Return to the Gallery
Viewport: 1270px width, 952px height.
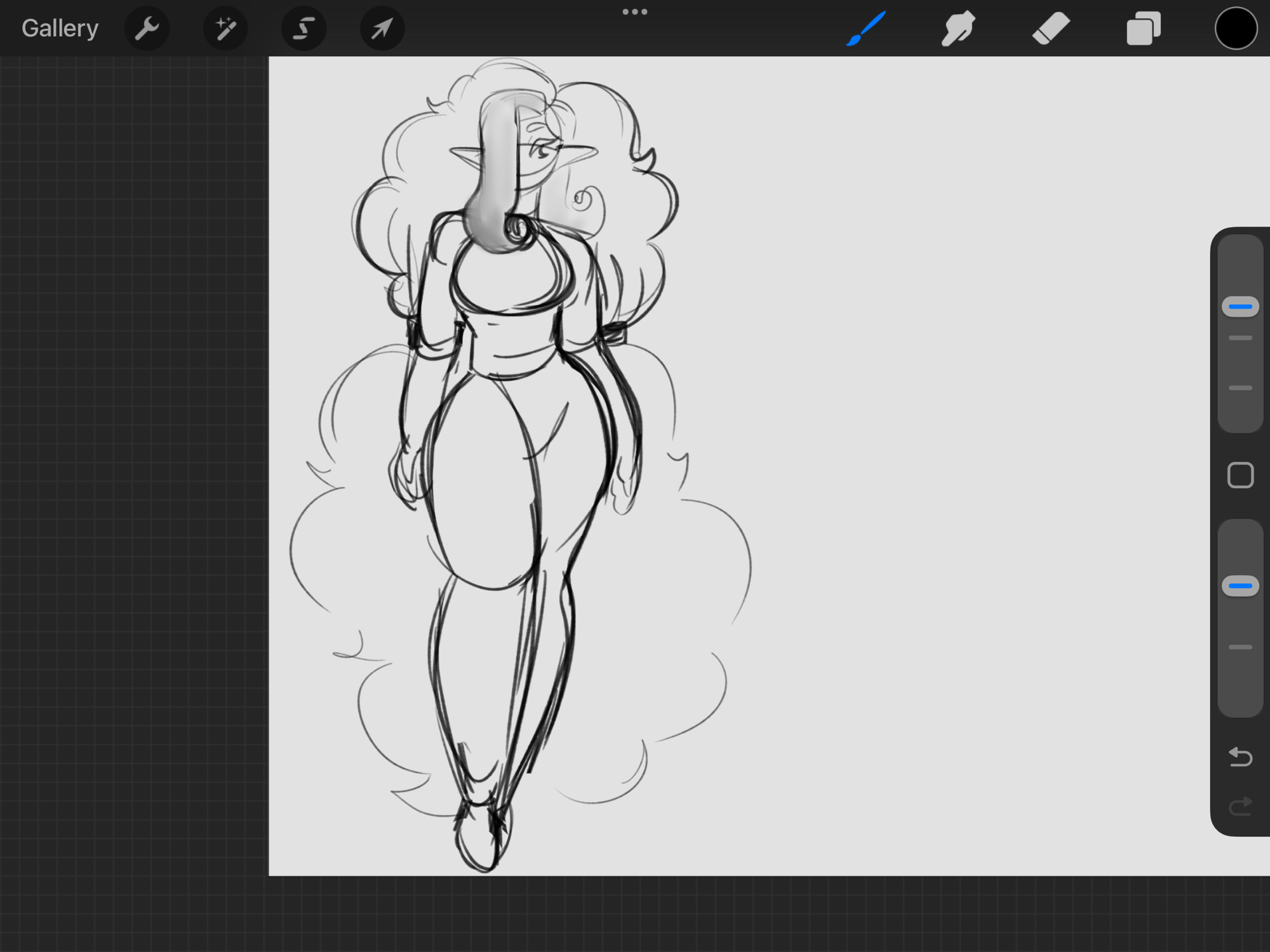coord(60,29)
